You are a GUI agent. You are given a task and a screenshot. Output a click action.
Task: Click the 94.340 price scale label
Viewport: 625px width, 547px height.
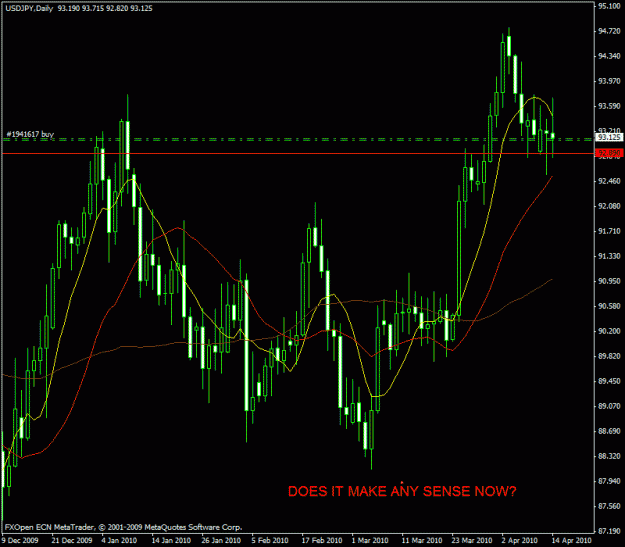pos(609,56)
